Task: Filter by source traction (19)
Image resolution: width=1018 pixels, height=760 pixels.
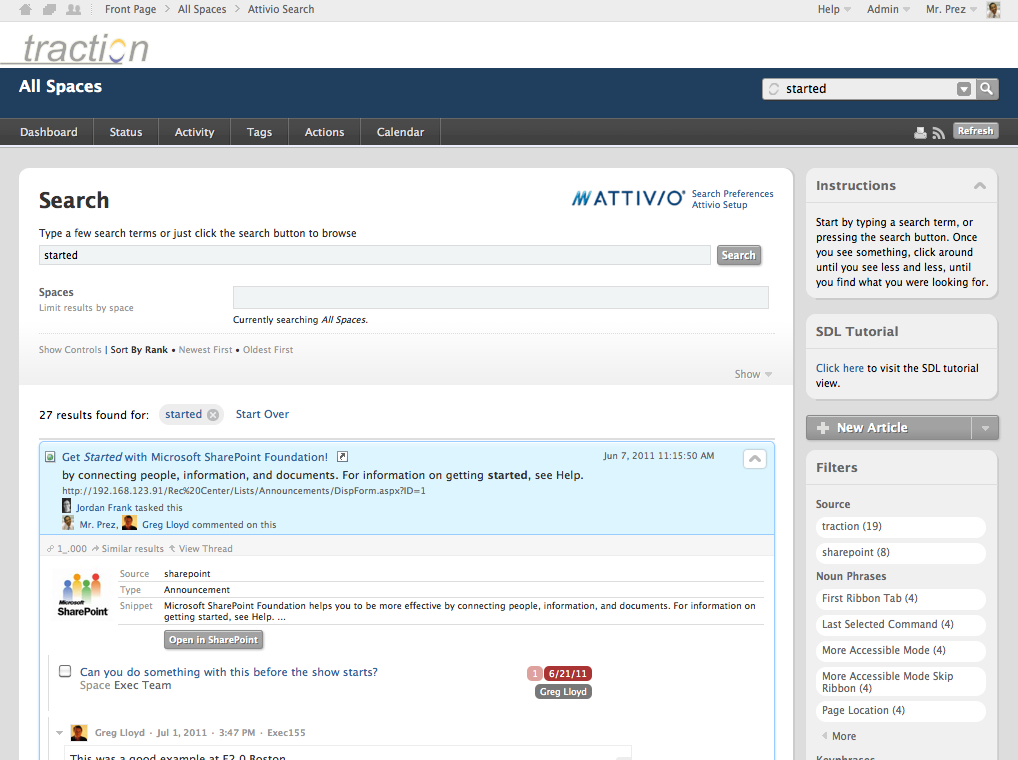Action: tap(900, 526)
